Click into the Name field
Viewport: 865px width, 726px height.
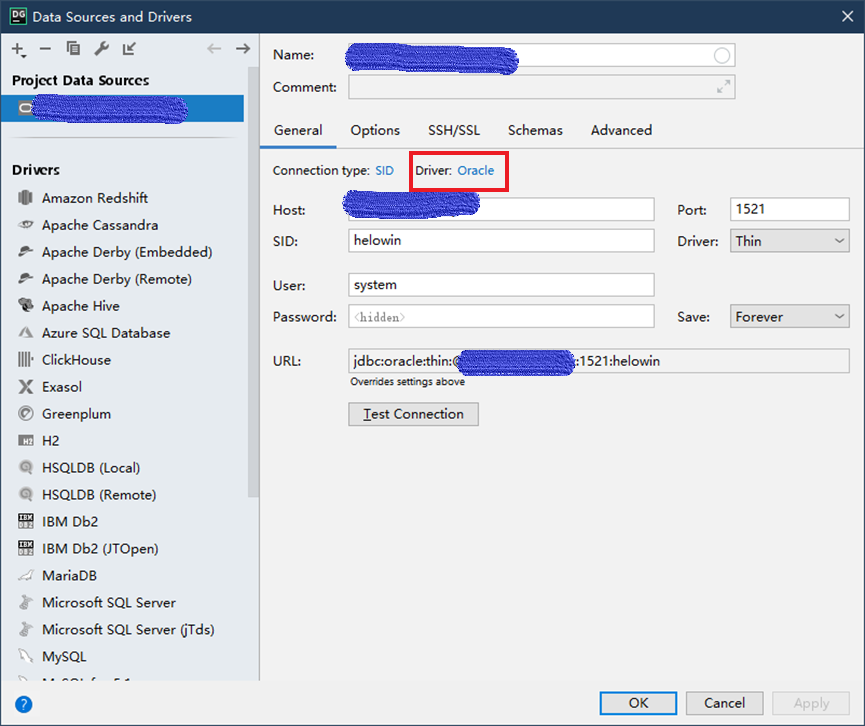click(x=541, y=55)
